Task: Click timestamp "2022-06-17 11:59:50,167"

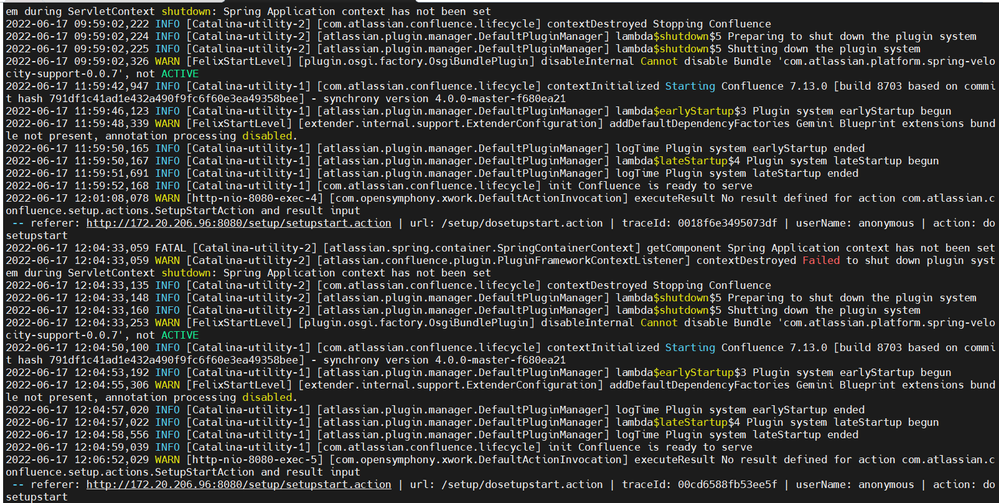Action: pyautogui.click(x=77, y=161)
